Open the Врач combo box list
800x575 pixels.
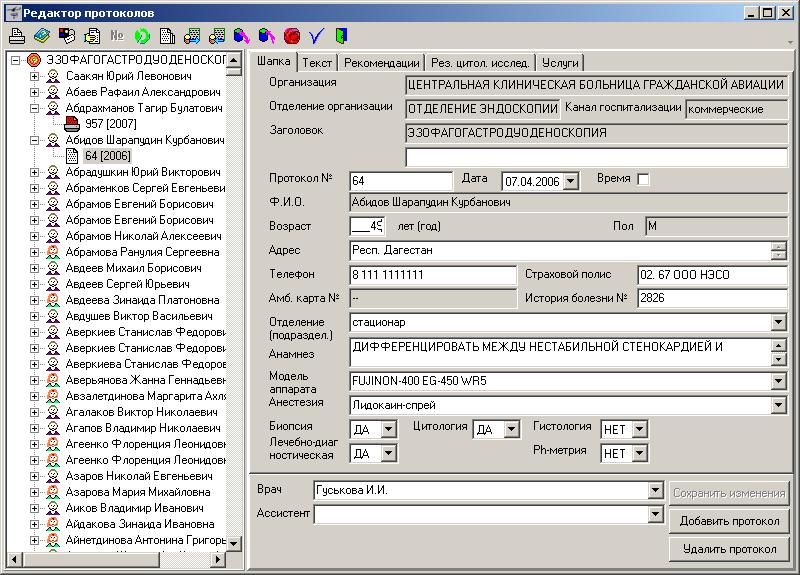coord(656,491)
